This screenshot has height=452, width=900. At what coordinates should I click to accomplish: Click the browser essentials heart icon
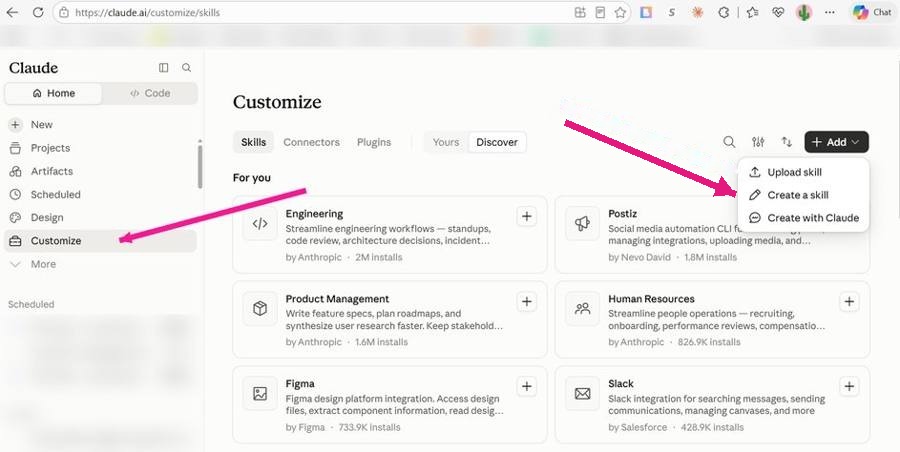coord(778,12)
